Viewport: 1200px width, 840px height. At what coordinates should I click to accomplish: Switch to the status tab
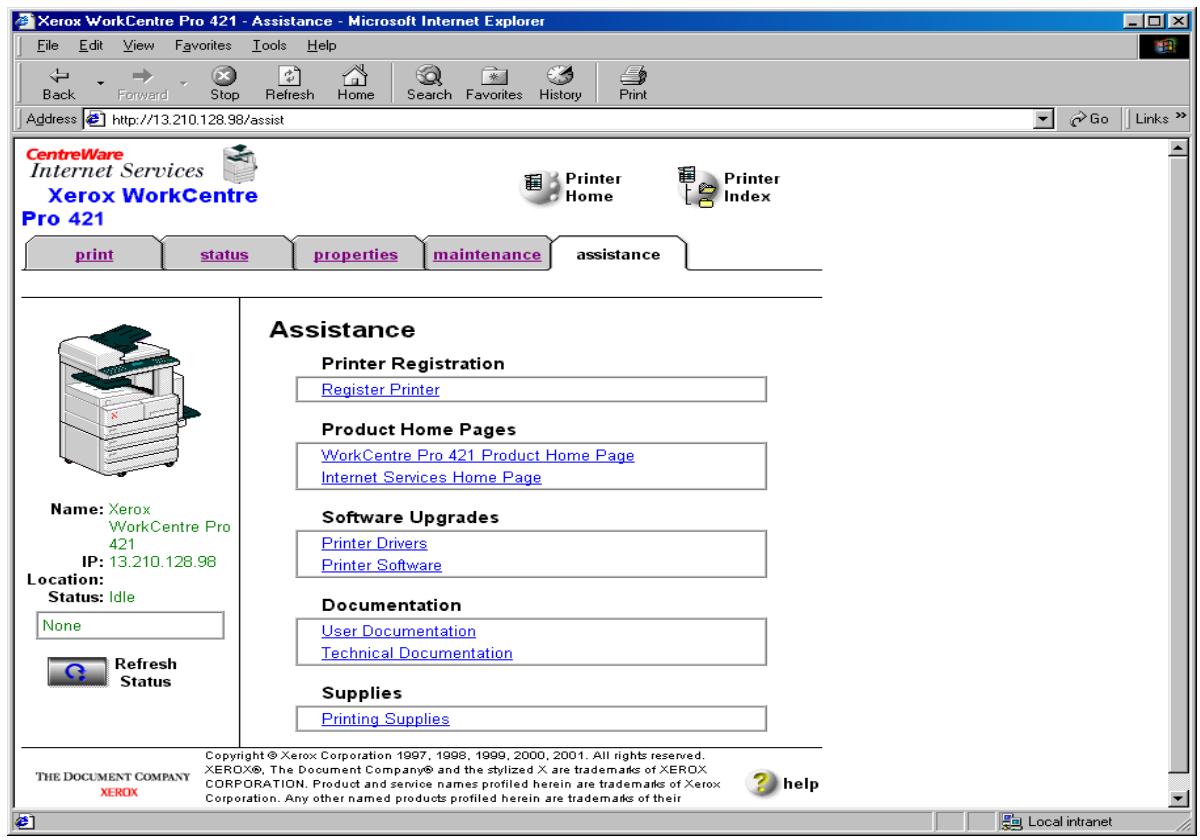point(225,254)
